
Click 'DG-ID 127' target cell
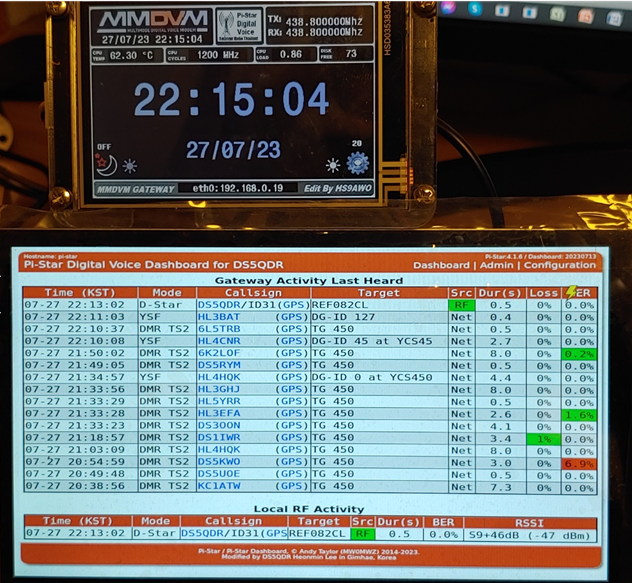click(344, 317)
